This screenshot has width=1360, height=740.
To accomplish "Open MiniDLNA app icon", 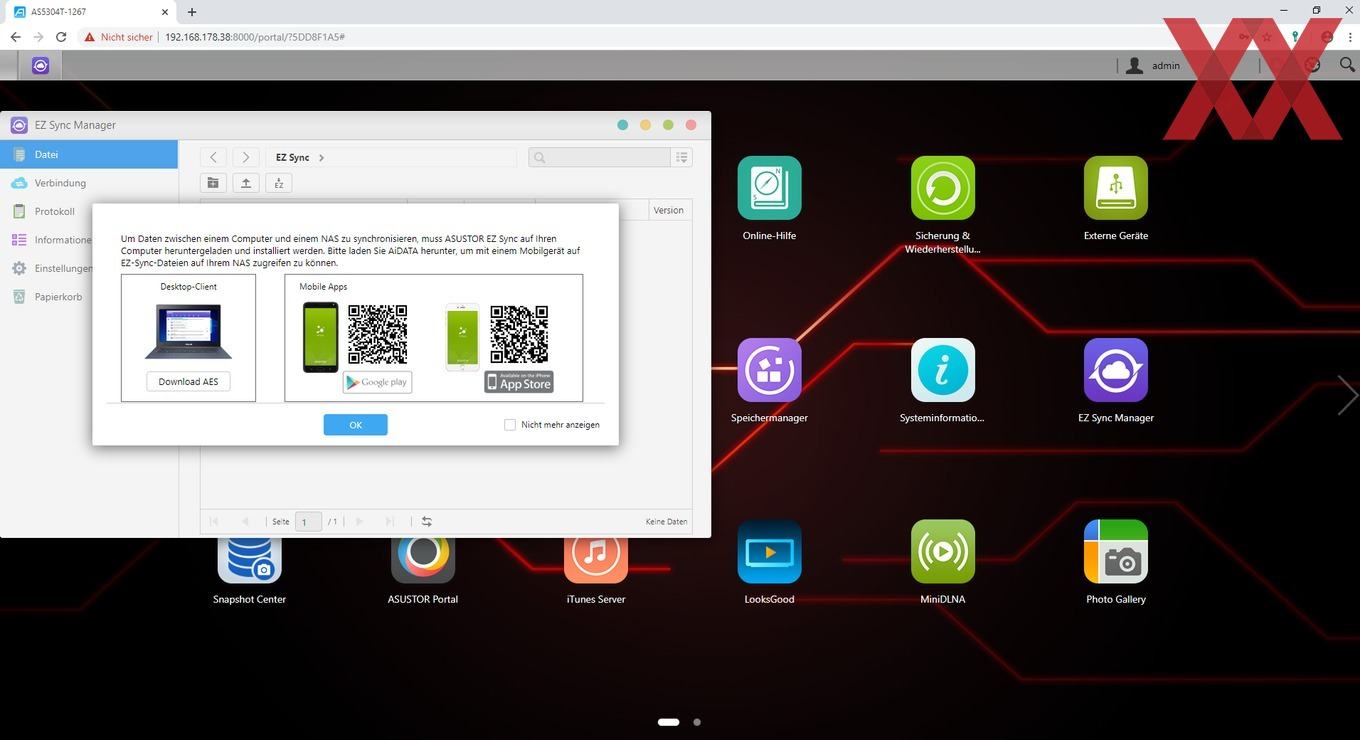I will pos(942,552).
